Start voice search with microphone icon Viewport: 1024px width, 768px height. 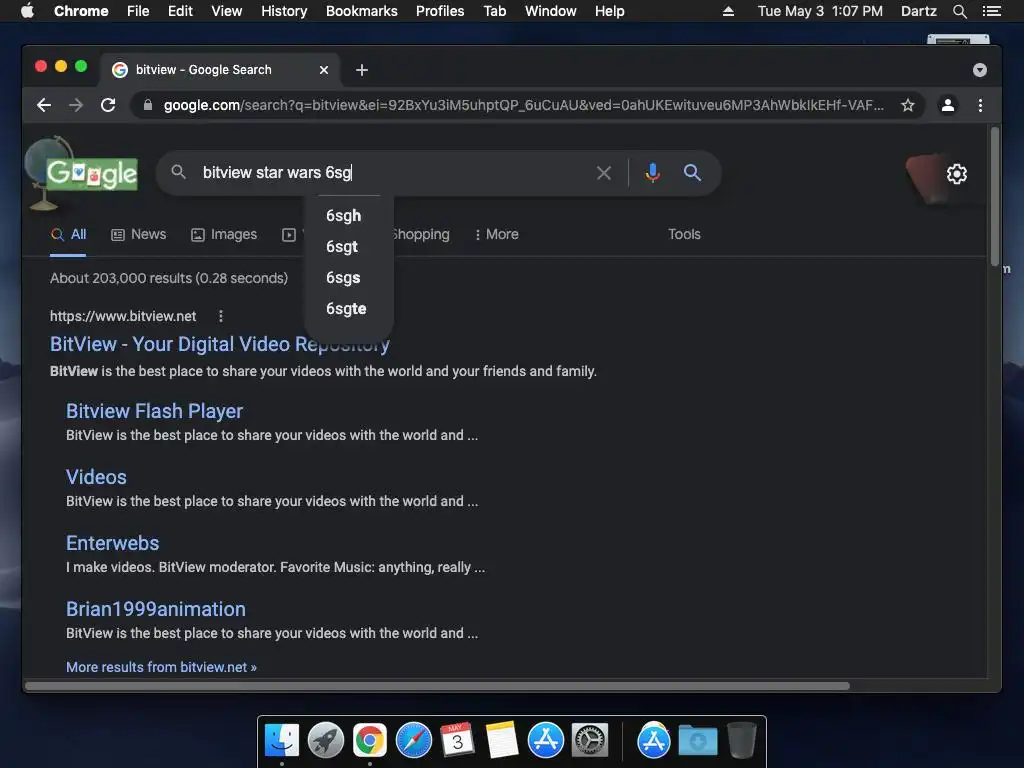coord(652,173)
